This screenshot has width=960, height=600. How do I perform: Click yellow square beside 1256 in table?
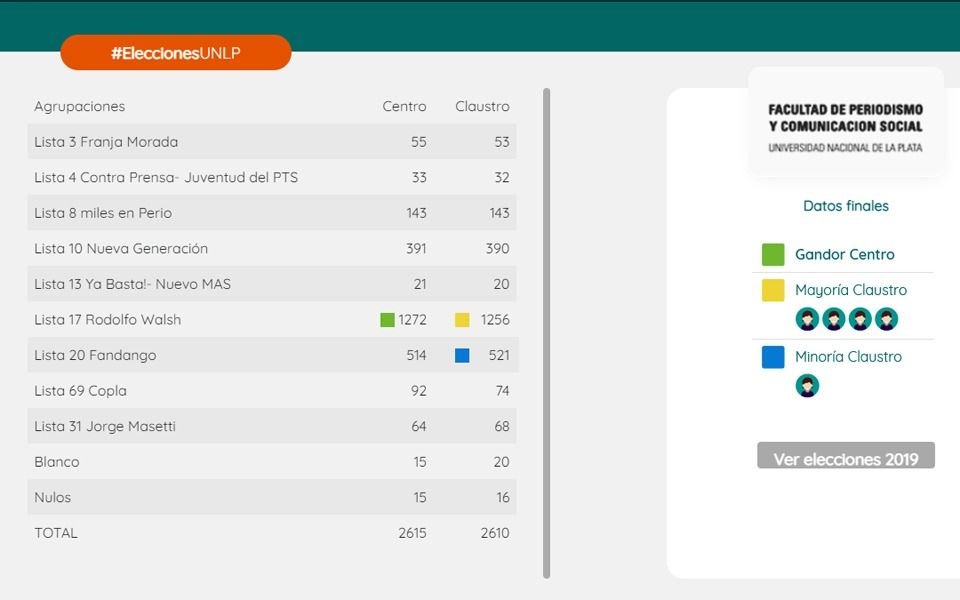[462, 320]
